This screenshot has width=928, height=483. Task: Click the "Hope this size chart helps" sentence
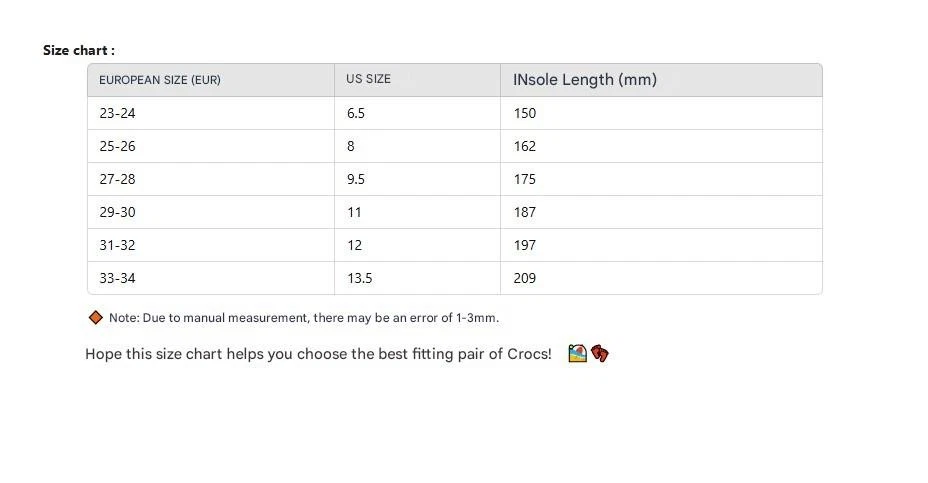tap(318, 354)
